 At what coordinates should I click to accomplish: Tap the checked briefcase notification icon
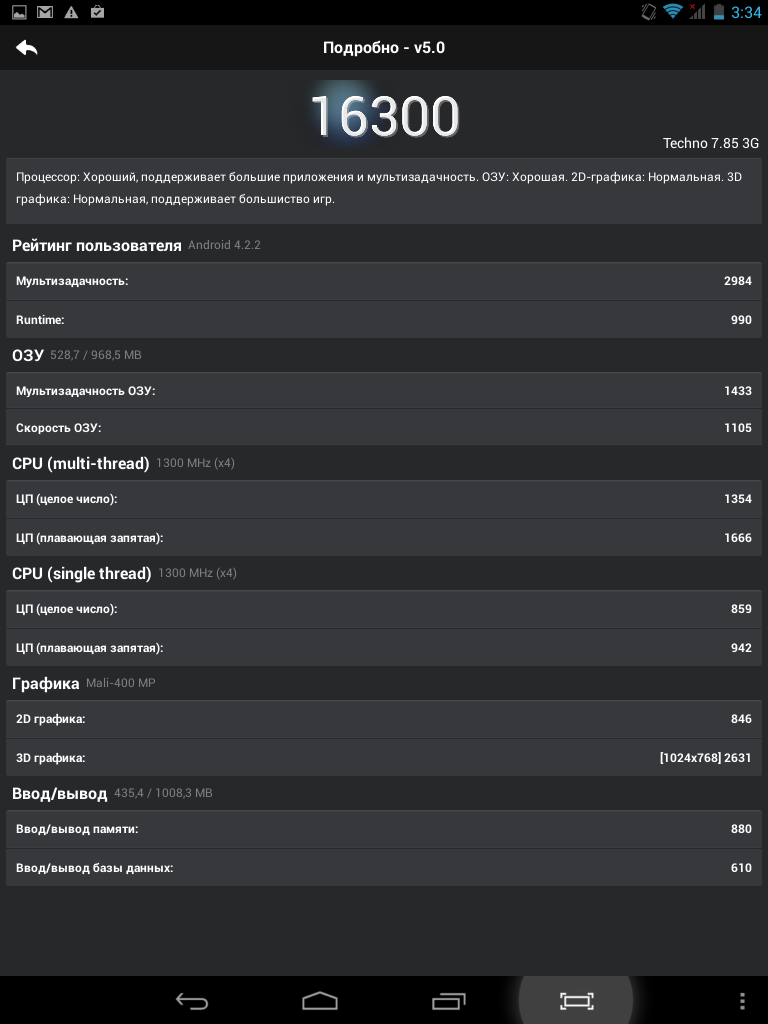pyautogui.click(x=97, y=12)
